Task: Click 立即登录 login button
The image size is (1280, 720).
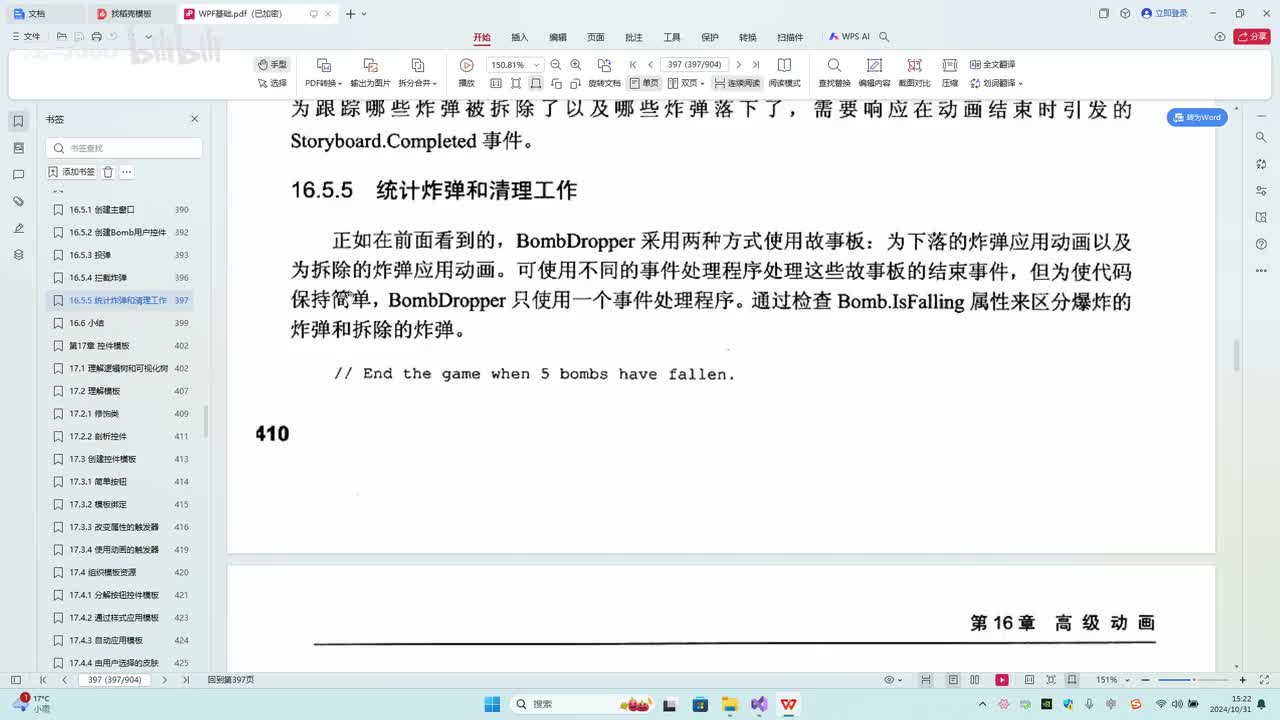Action: click(x=1164, y=14)
